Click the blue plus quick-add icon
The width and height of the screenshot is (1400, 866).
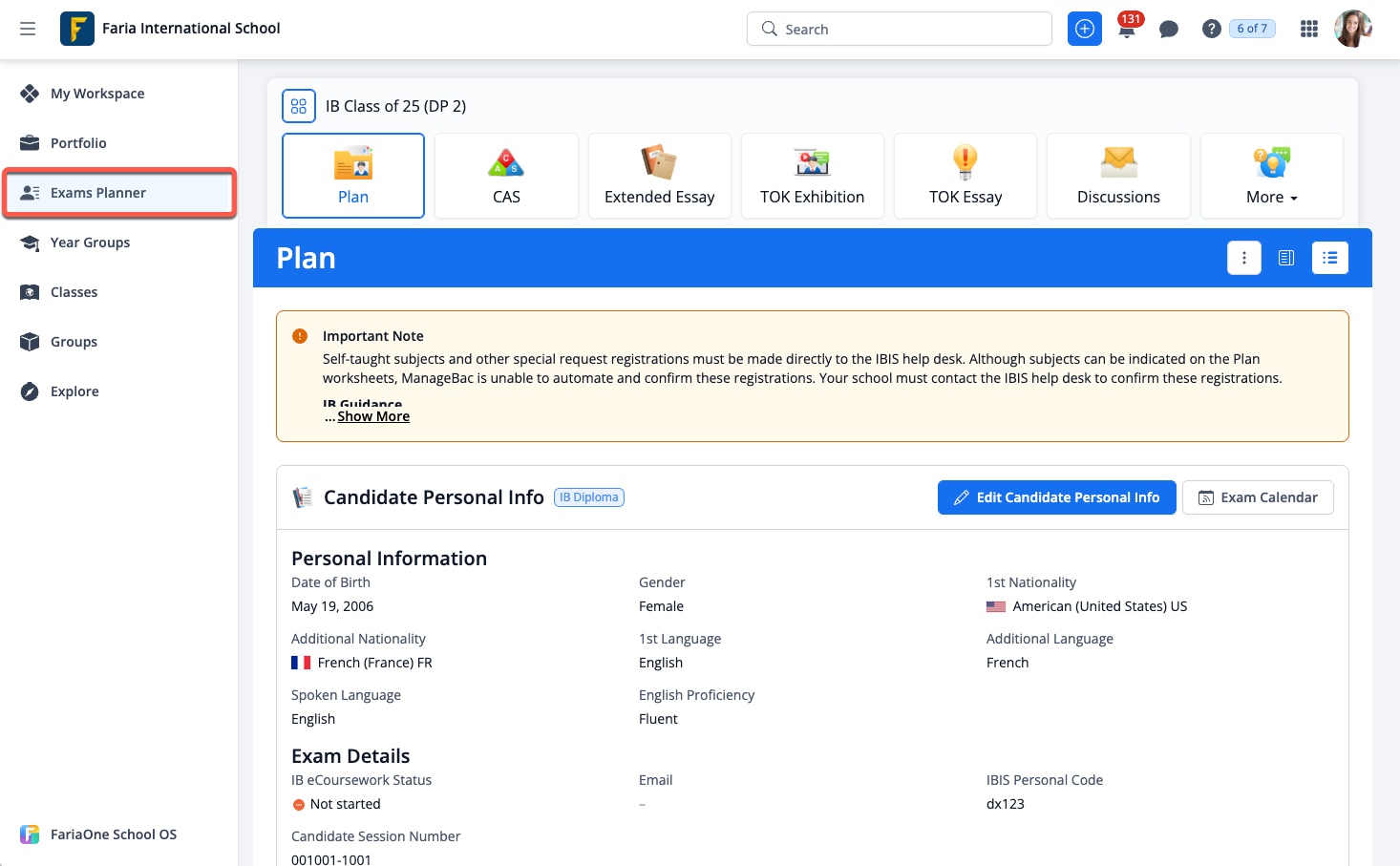1084,29
